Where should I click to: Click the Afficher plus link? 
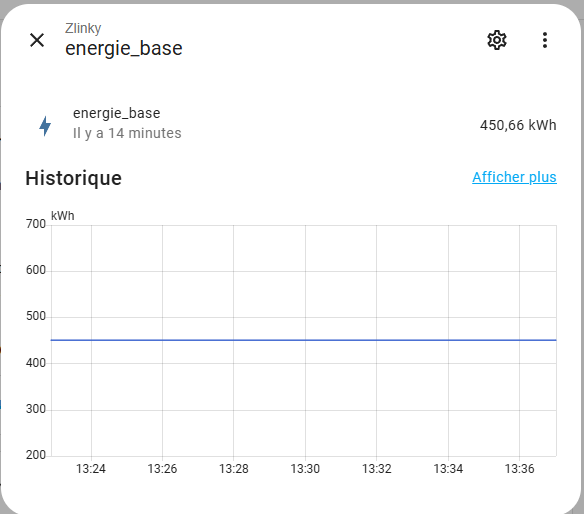point(514,177)
